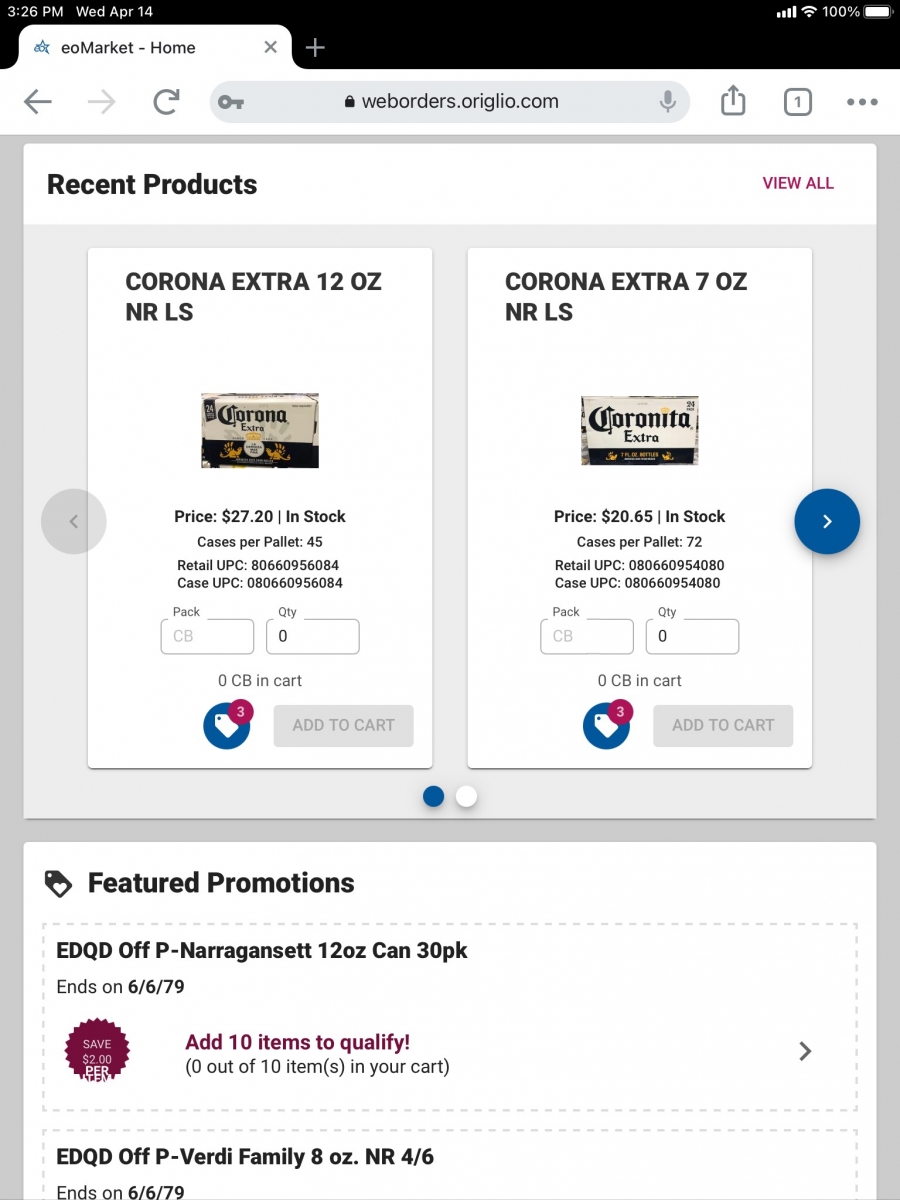
Task: Focus the Qty field for Corona Extra 12 OZ
Action: [313, 636]
